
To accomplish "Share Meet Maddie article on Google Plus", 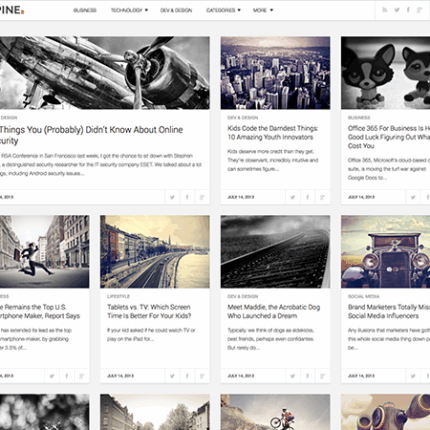I will tap(322, 376).
